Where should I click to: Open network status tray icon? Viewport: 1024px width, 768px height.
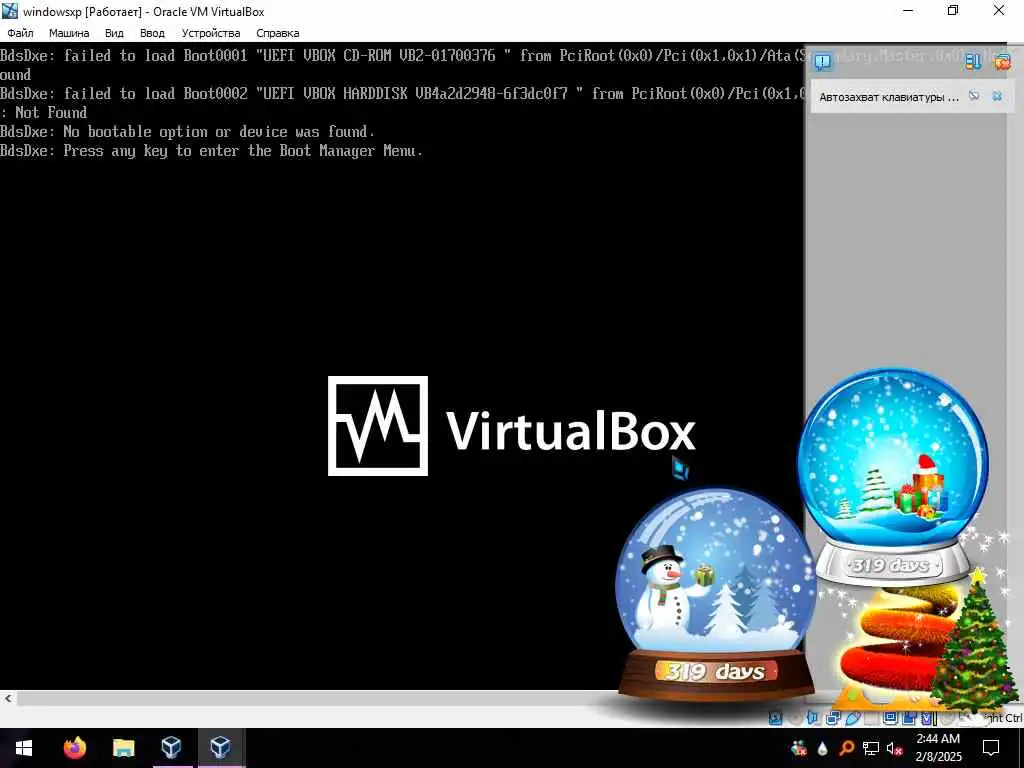tap(871, 748)
